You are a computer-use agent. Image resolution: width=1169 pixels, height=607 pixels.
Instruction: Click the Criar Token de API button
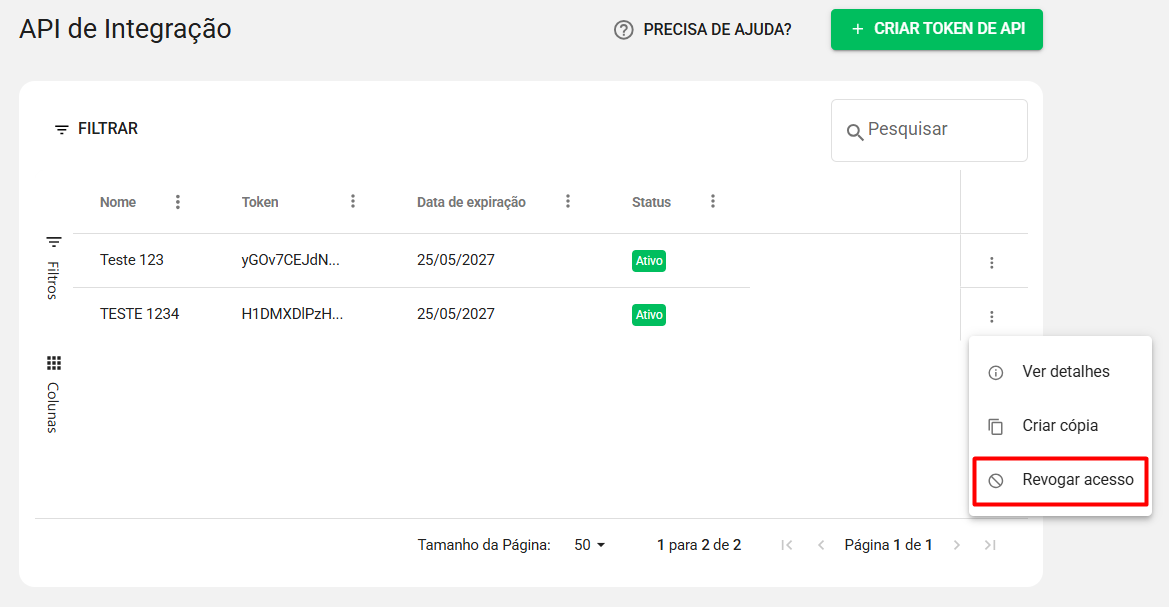click(x=936, y=29)
